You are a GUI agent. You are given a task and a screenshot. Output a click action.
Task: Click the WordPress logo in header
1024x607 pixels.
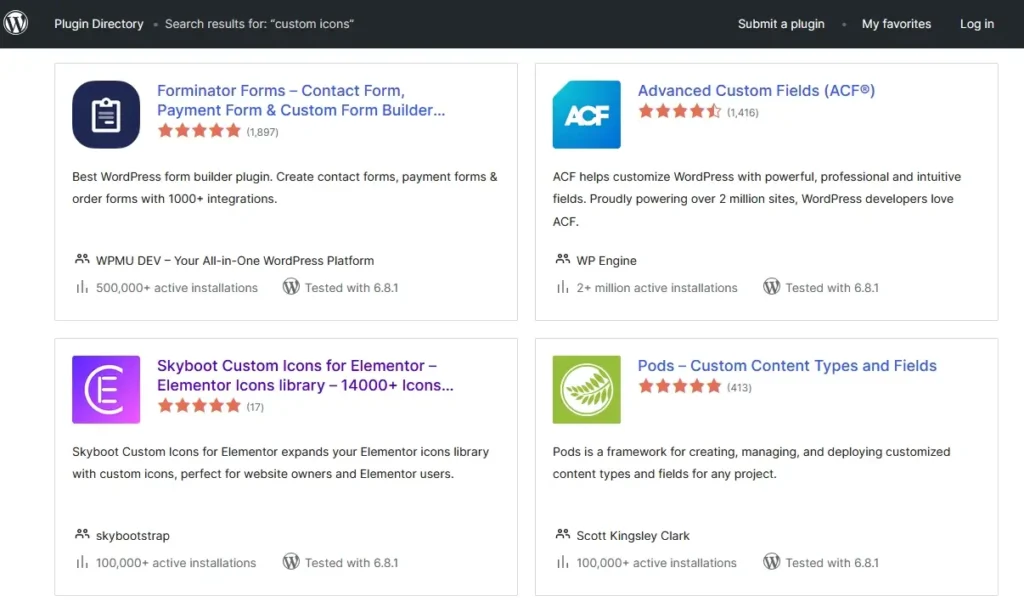(16, 23)
